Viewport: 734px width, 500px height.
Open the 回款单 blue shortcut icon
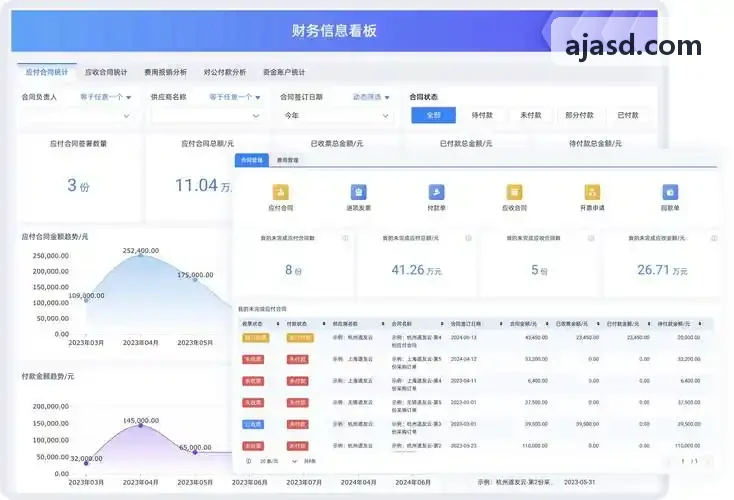coord(670,192)
